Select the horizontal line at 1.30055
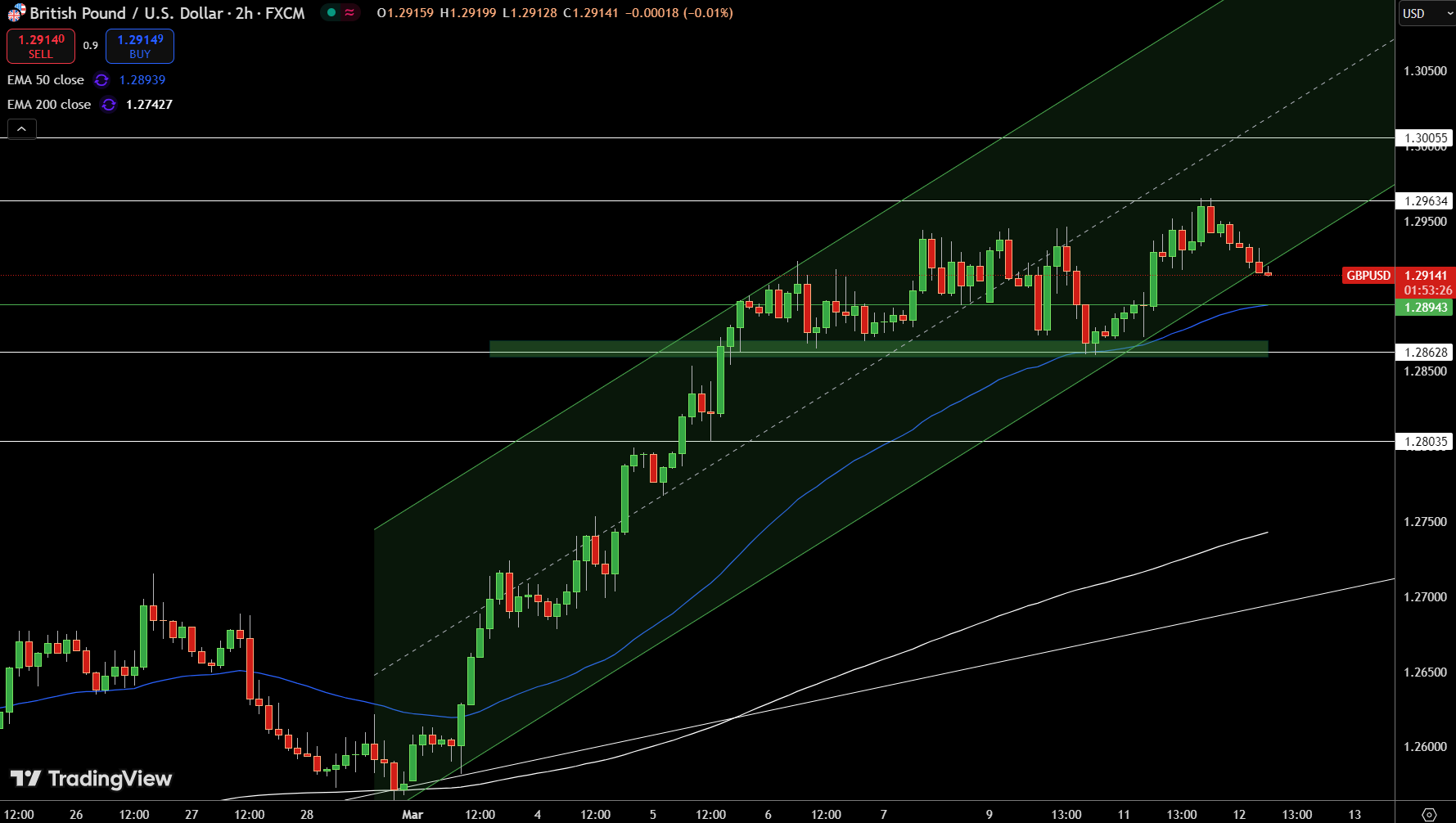This screenshot has height=823, width=1456. coord(697,138)
